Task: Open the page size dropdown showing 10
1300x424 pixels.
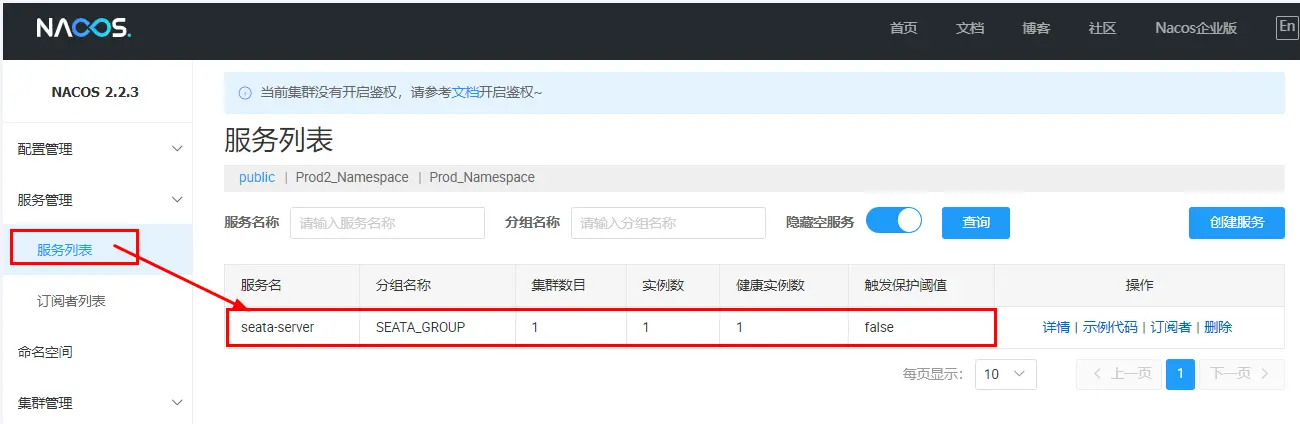Action: click(1005, 374)
